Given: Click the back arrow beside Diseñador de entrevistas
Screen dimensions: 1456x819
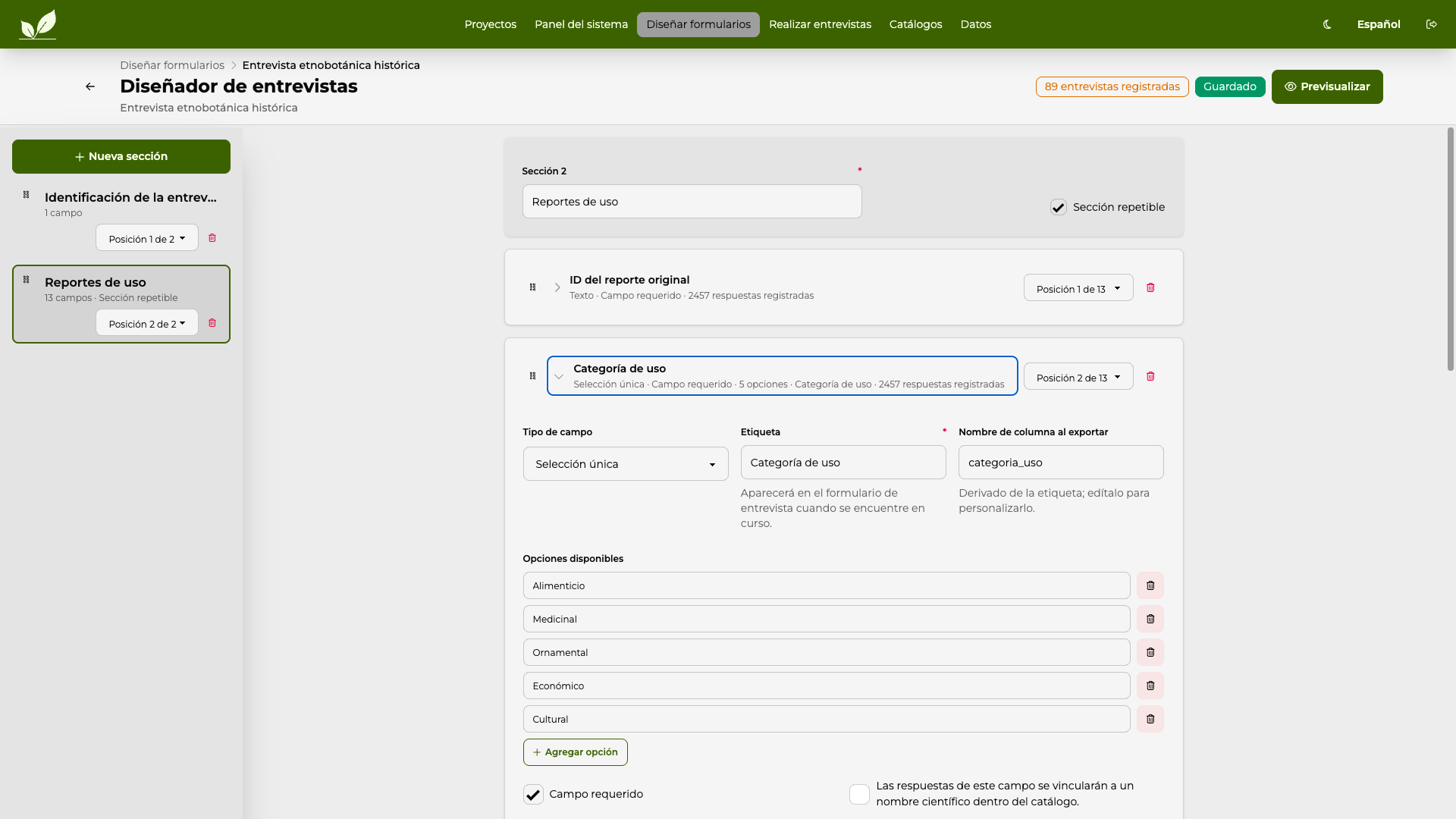Looking at the screenshot, I should [x=90, y=86].
